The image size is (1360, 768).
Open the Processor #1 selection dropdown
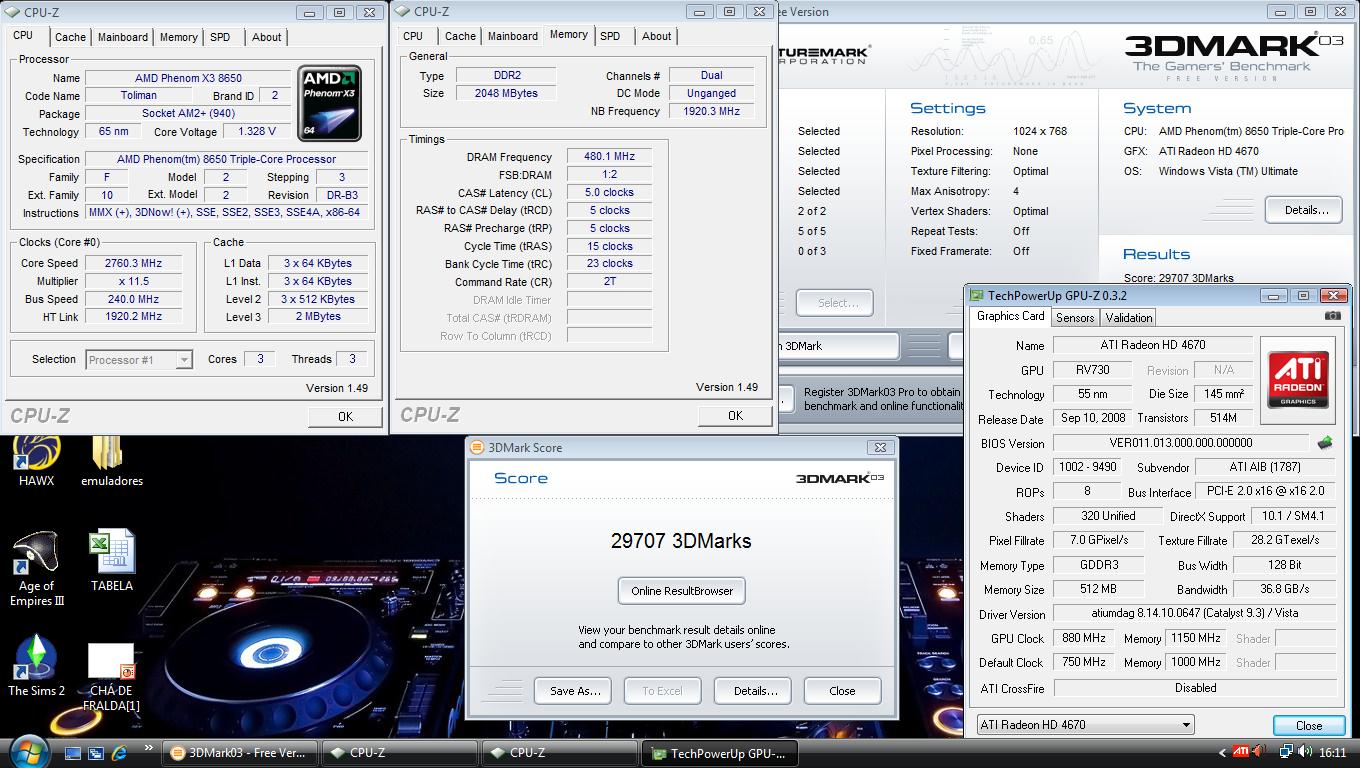(x=138, y=360)
